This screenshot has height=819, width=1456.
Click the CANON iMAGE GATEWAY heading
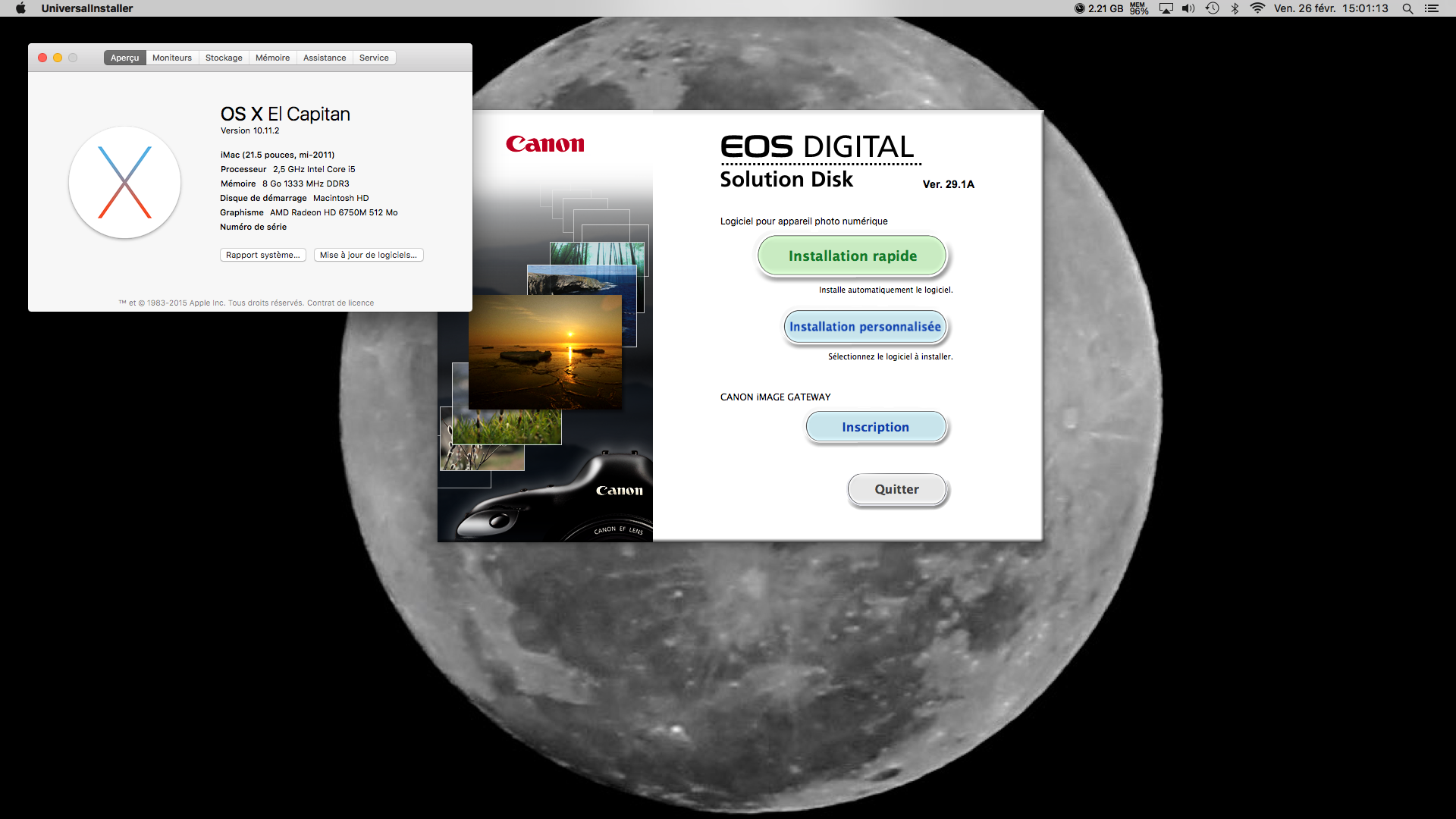coord(775,397)
